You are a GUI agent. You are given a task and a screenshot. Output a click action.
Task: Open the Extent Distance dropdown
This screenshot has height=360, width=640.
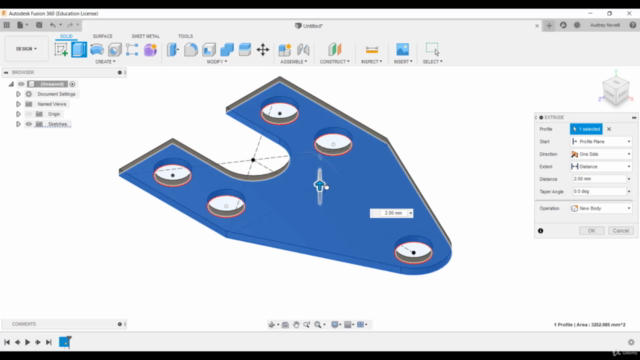pos(601,167)
